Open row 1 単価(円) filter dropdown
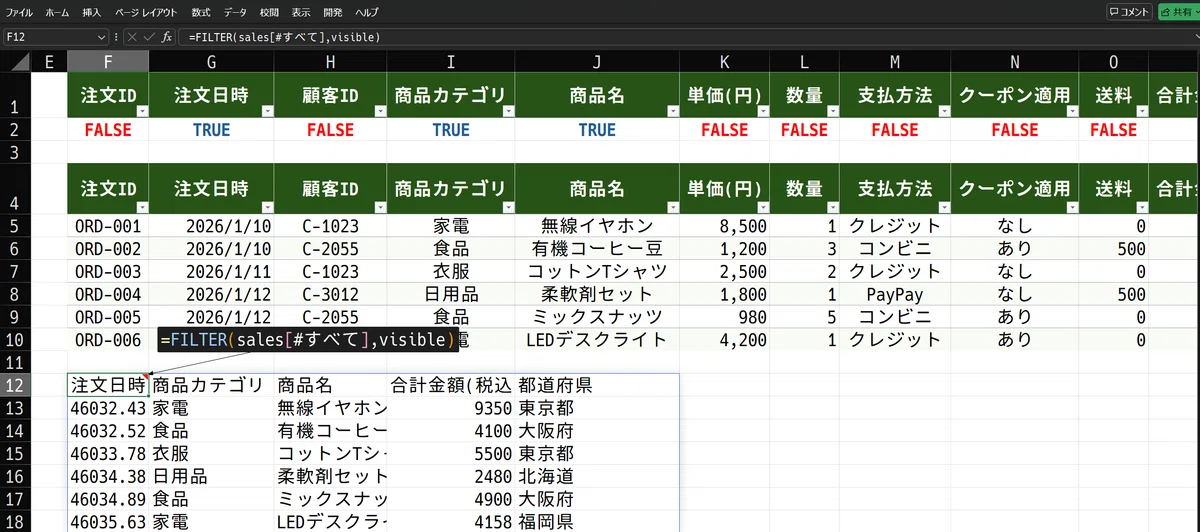Image resolution: width=1200 pixels, height=532 pixels. point(763,110)
